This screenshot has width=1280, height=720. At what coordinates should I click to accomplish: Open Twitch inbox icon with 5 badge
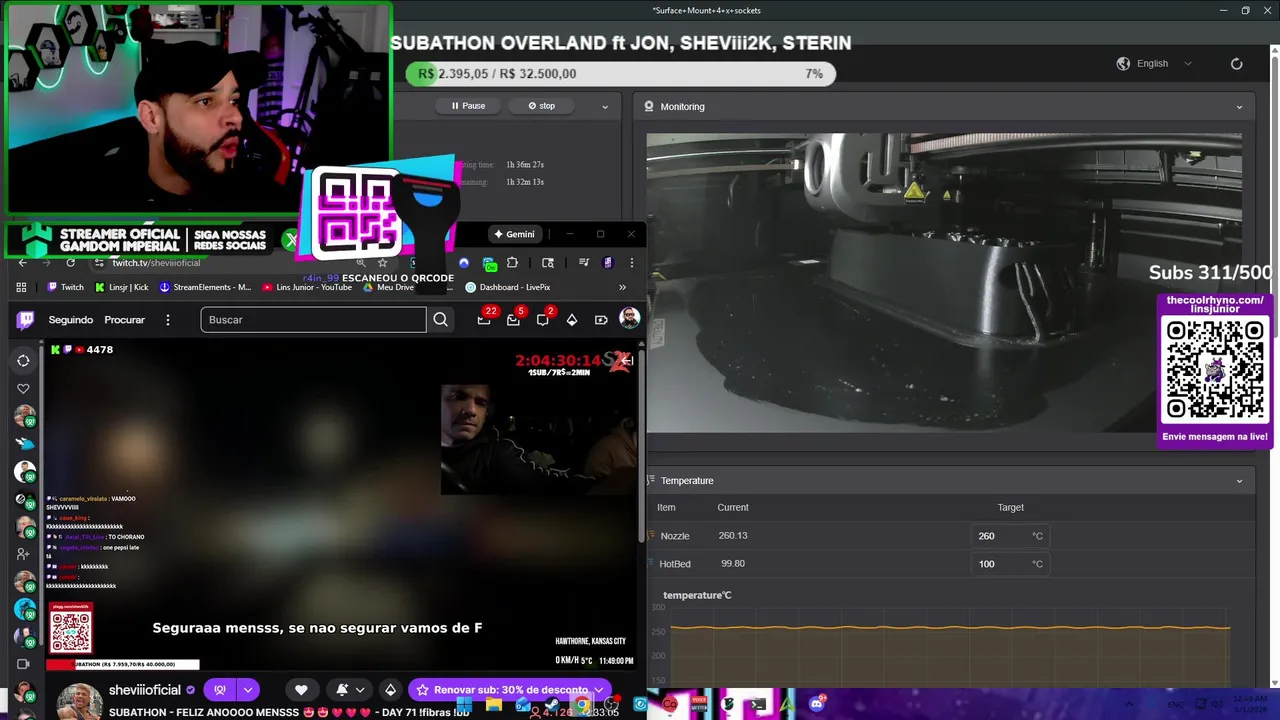coord(514,319)
